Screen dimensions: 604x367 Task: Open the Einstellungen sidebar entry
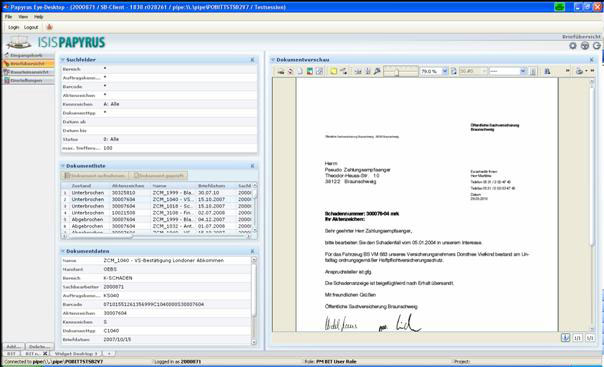(x=28, y=80)
